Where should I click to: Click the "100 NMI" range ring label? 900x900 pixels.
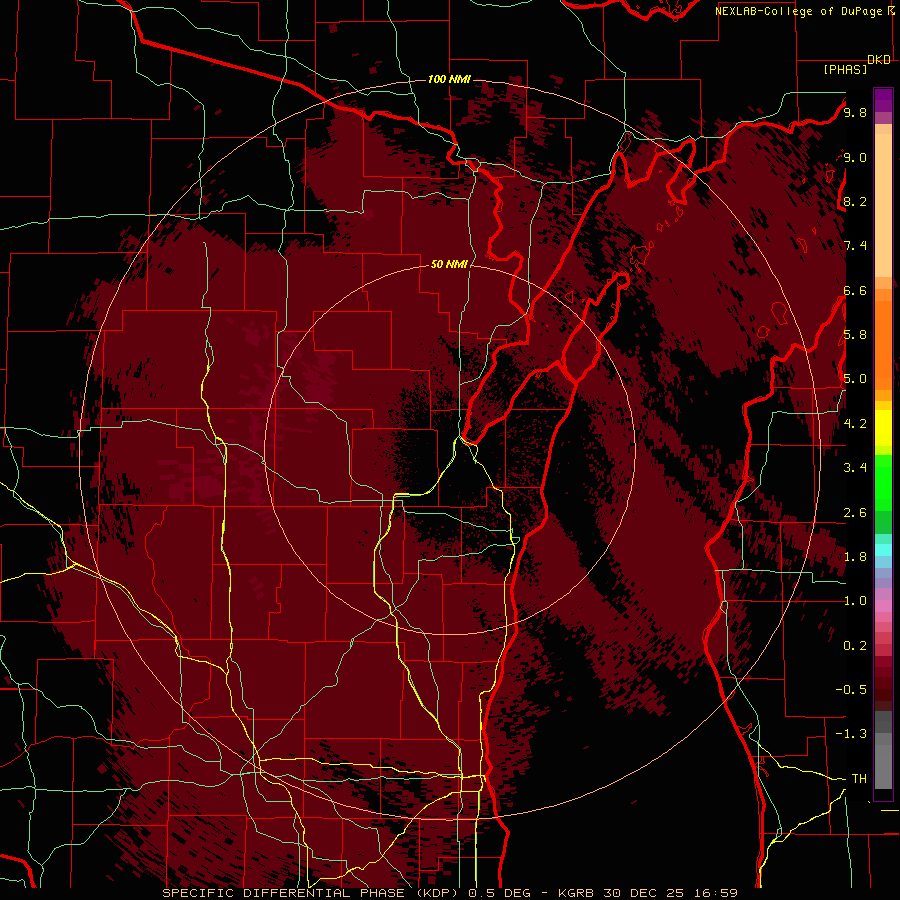coord(449,79)
